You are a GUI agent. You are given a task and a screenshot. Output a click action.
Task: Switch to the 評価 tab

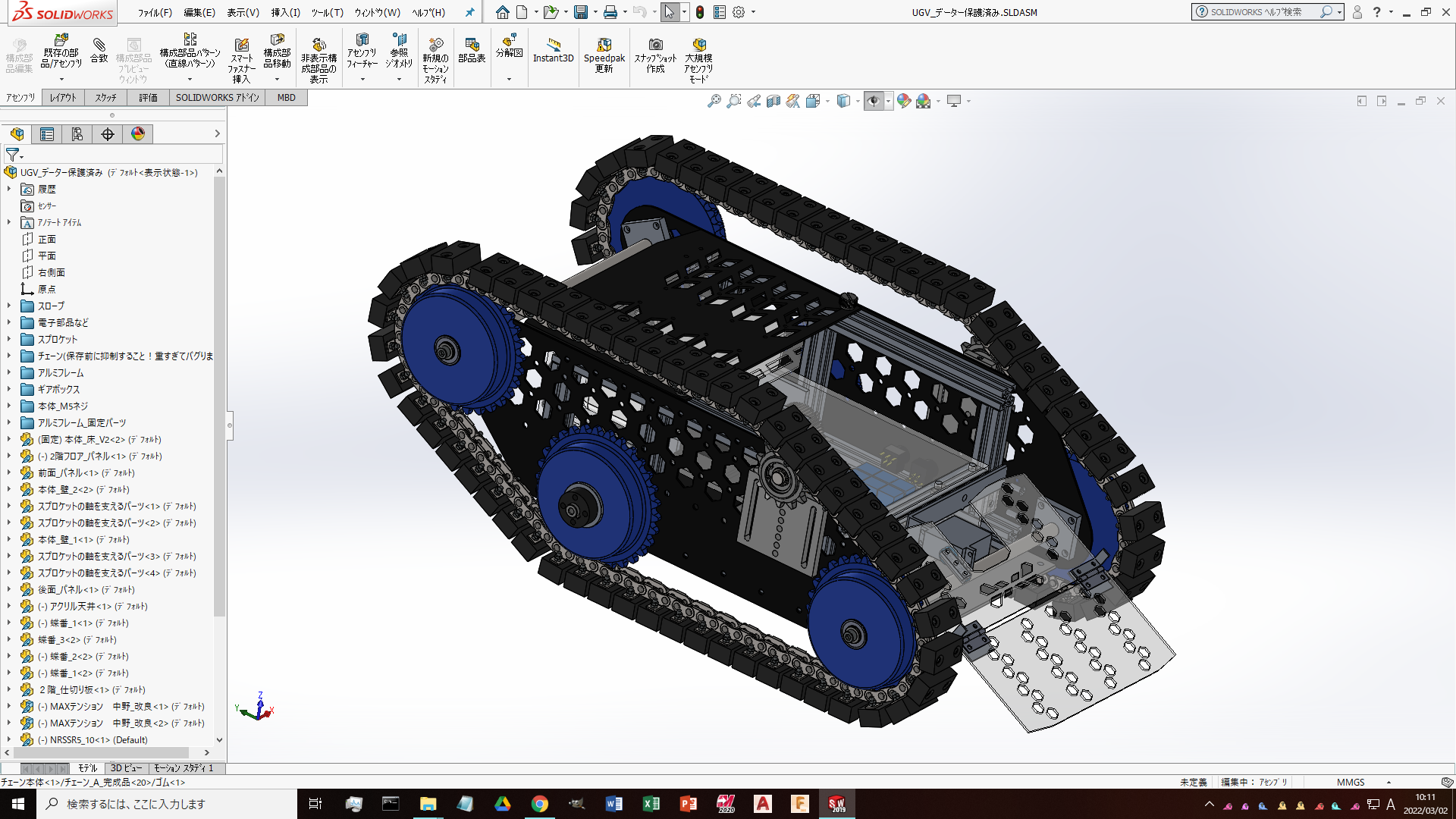point(148,98)
